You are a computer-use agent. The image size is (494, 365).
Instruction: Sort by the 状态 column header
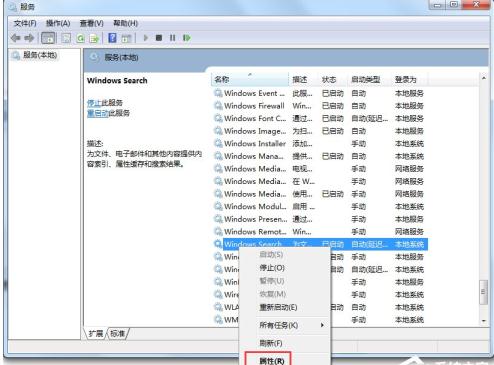pos(332,79)
